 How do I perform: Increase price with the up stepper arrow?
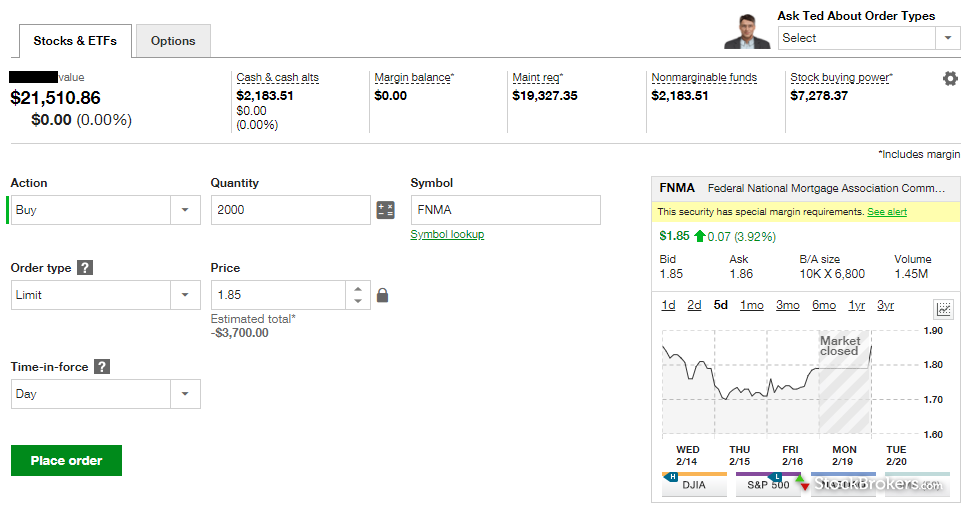click(x=358, y=289)
